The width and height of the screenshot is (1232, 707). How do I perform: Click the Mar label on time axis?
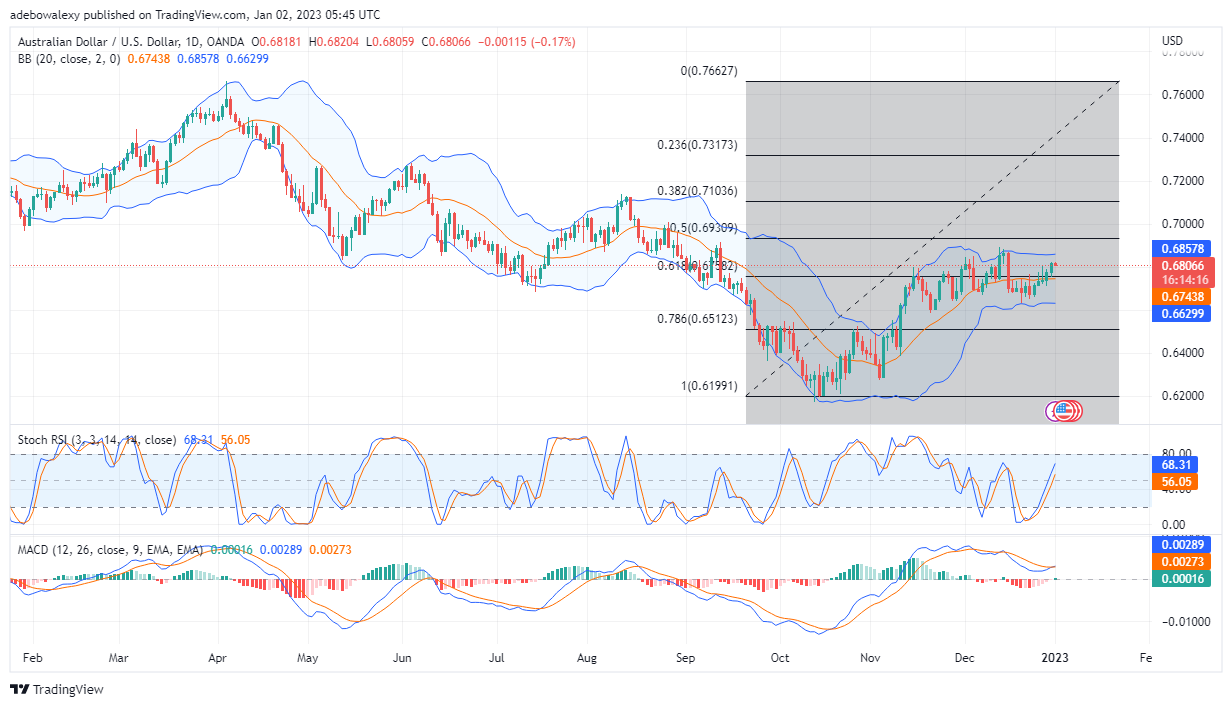(118, 659)
